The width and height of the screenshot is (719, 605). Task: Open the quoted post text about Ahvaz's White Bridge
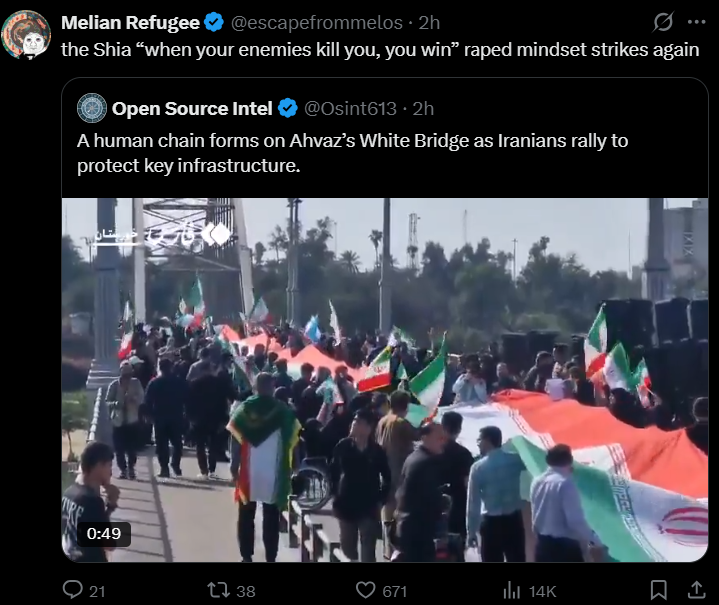coord(352,153)
